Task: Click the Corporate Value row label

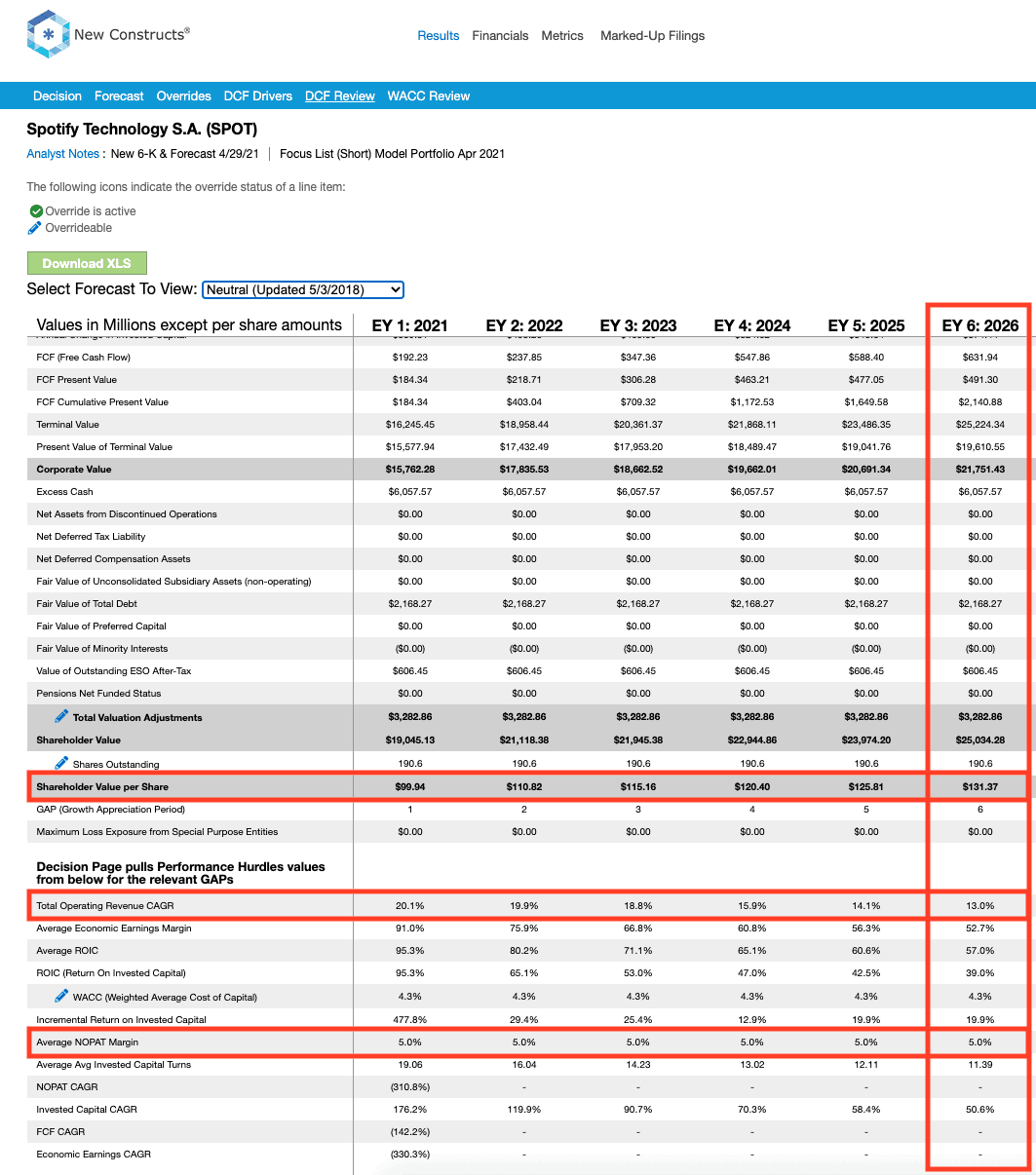Action: (74, 470)
